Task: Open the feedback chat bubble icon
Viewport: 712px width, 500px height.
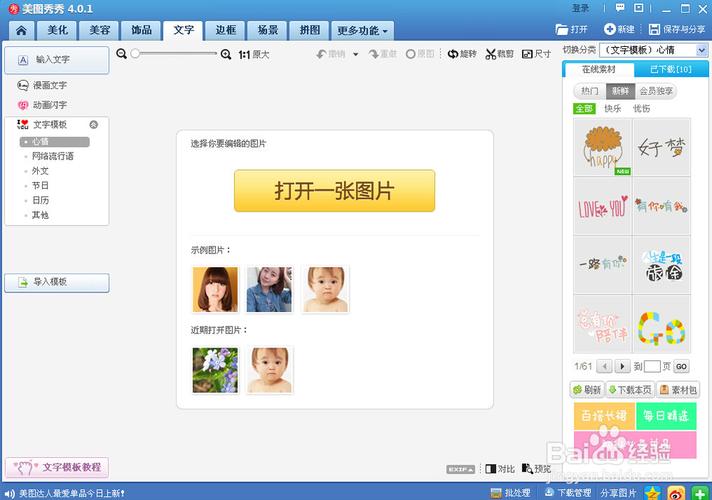Action: 620,8
